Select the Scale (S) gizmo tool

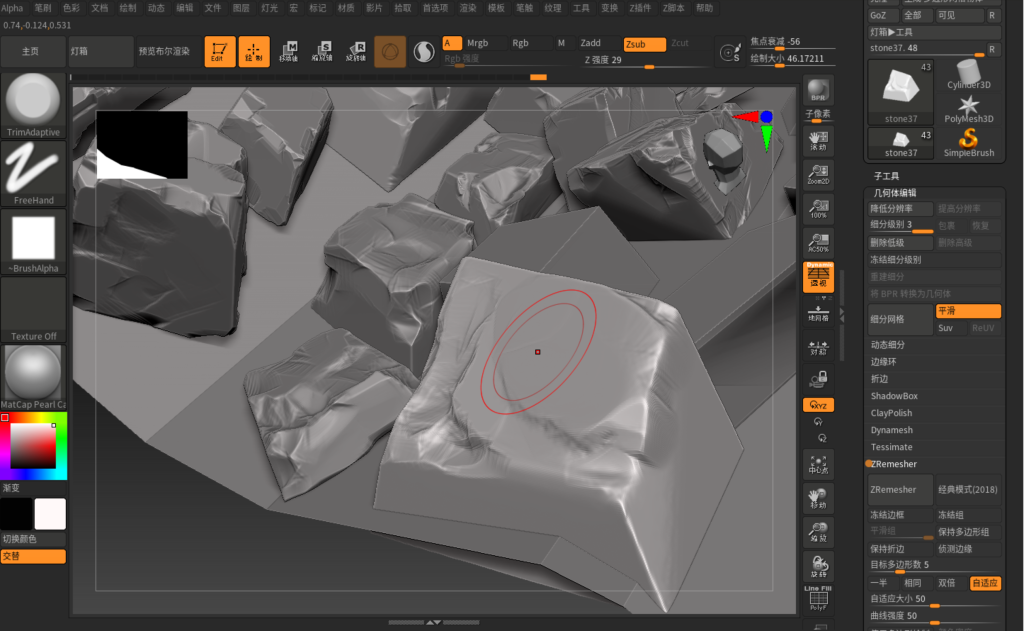[322, 52]
